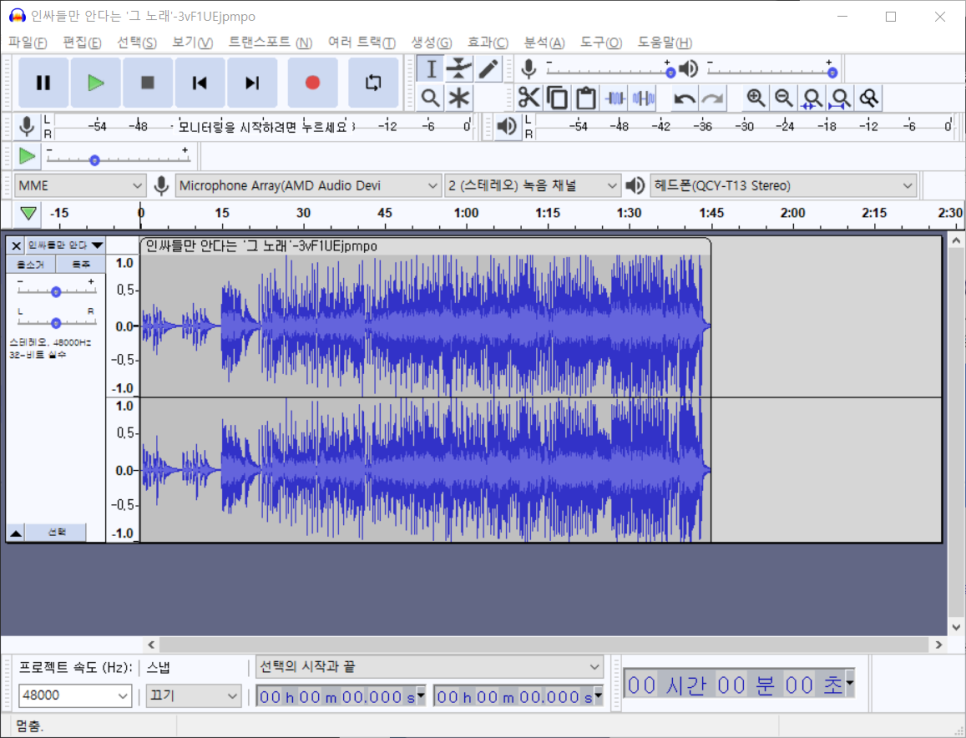Silence audio selection icon
The image size is (966, 738).
tap(643, 97)
